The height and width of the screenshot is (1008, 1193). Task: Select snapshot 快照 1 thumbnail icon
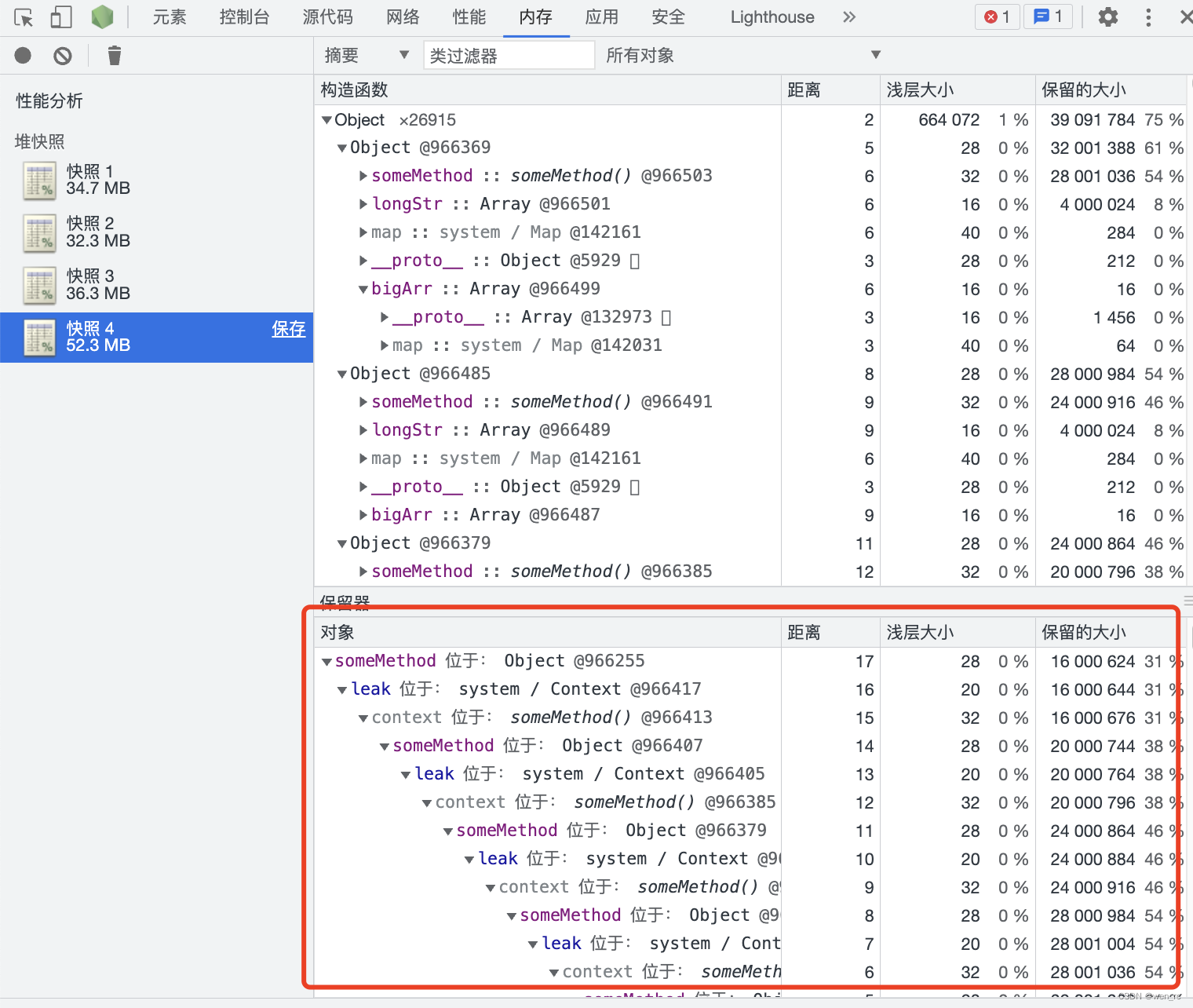[39, 181]
